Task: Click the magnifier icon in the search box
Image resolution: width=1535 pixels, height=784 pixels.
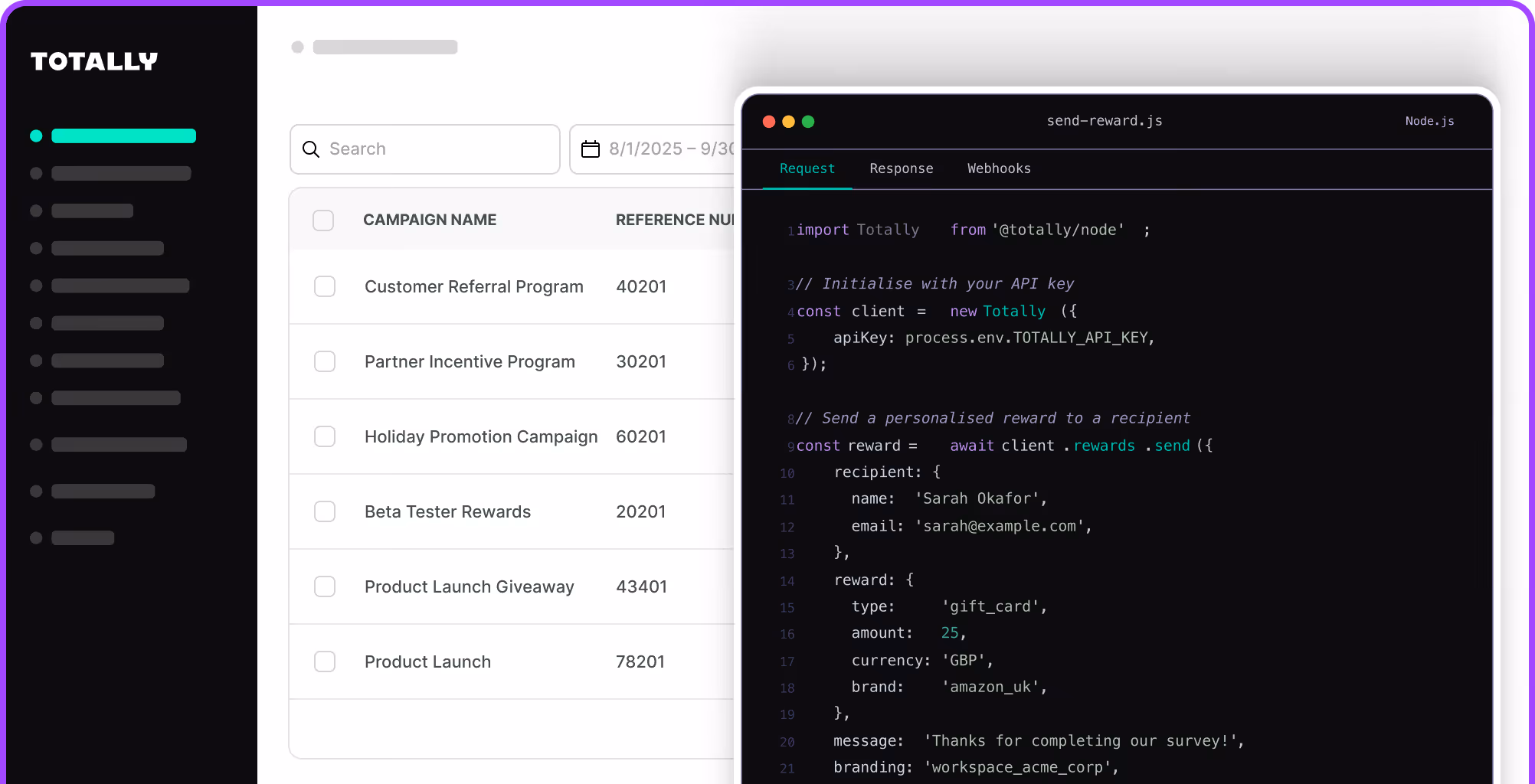Action: tap(311, 149)
